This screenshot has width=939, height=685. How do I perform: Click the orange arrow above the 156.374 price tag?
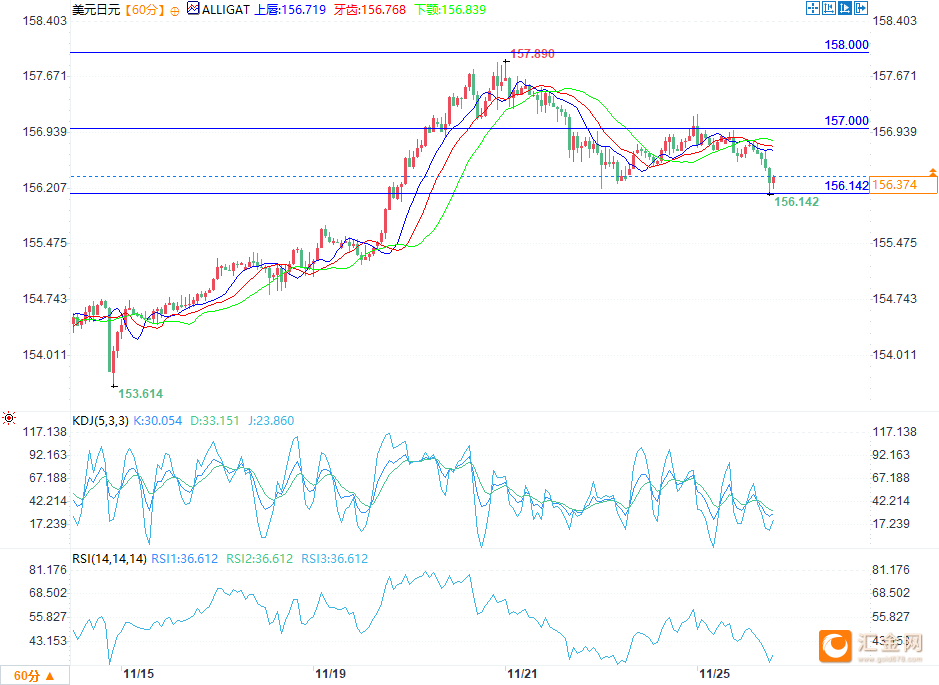pyautogui.click(x=932, y=173)
